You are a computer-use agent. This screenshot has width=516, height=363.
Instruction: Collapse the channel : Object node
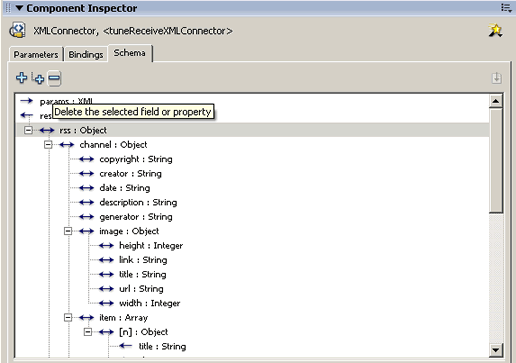pos(48,145)
